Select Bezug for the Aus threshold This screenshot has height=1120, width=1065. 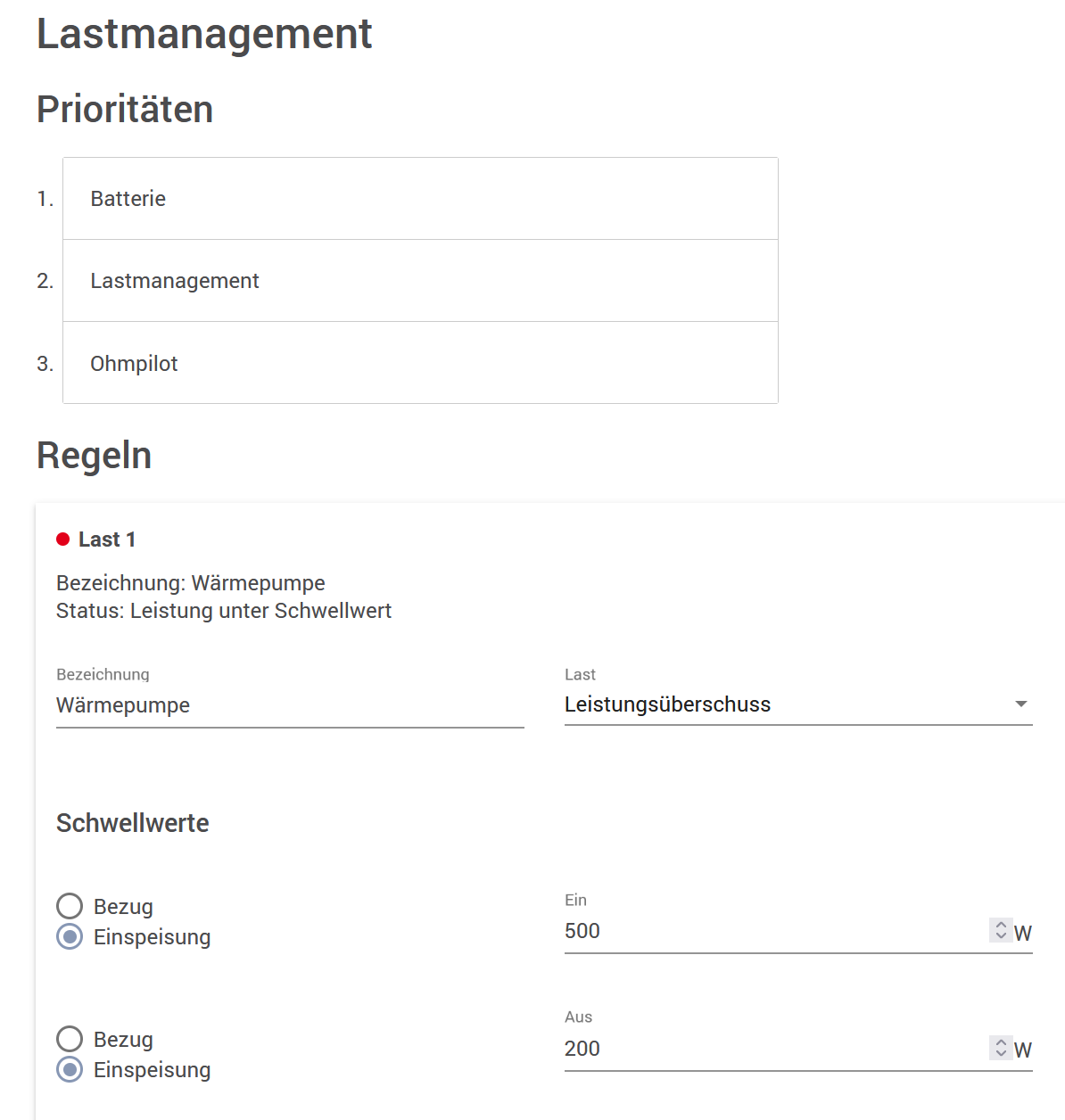pyautogui.click(x=69, y=1038)
